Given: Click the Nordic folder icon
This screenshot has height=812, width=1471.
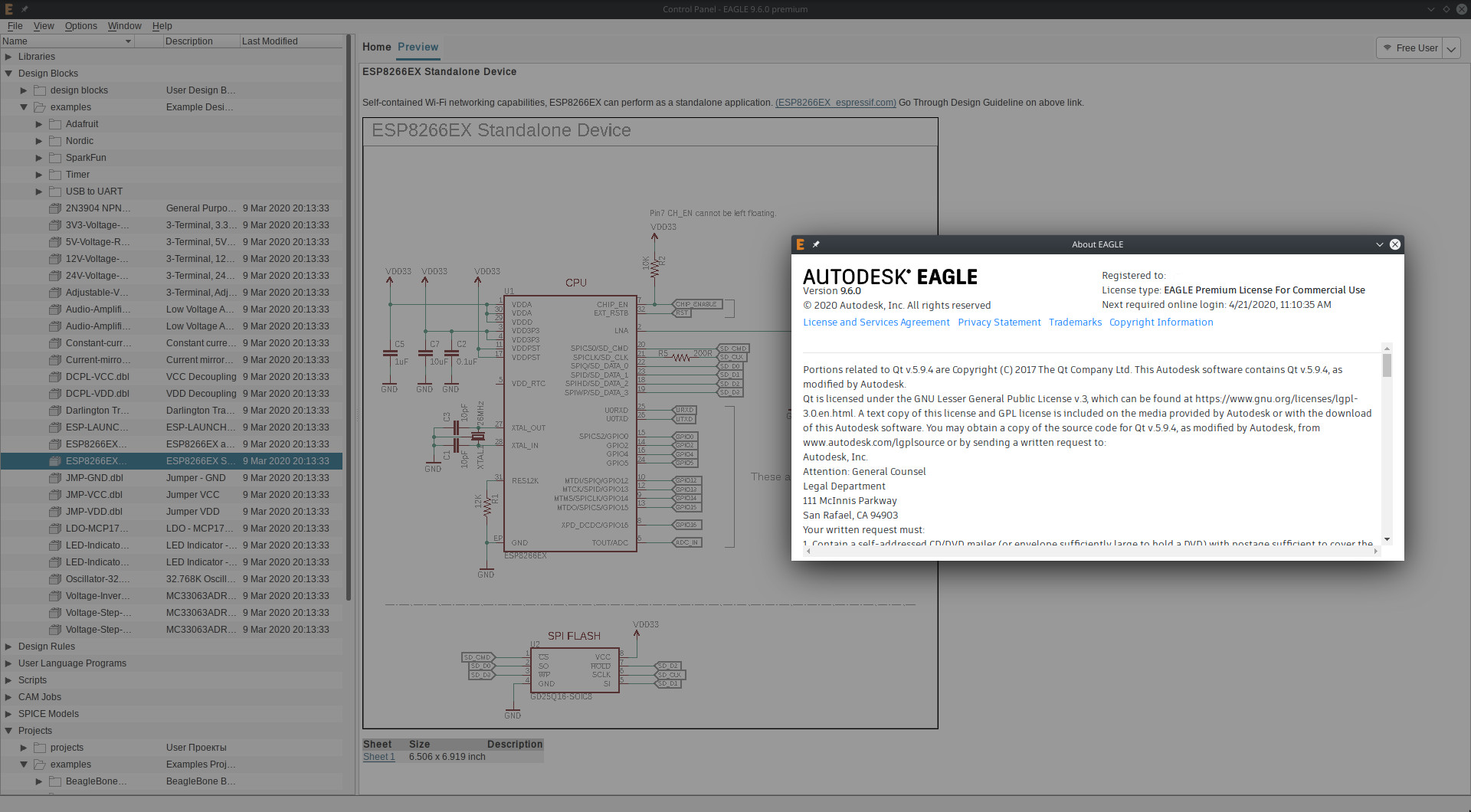Looking at the screenshot, I should tap(55, 141).
